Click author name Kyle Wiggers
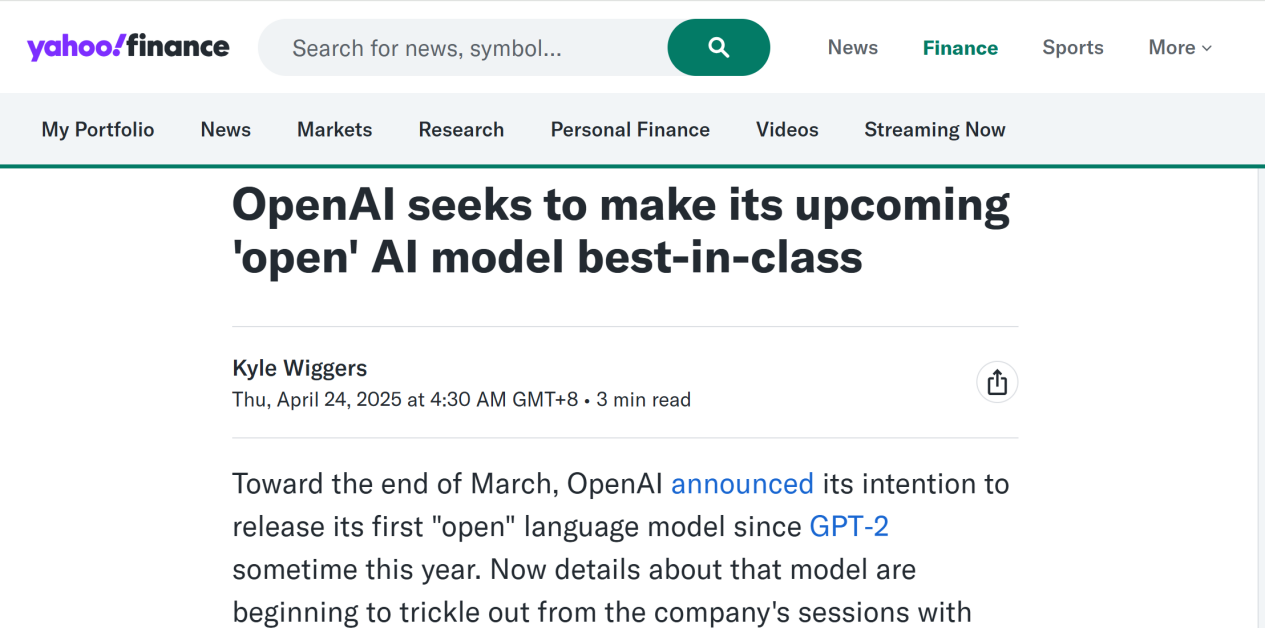 pyautogui.click(x=300, y=368)
